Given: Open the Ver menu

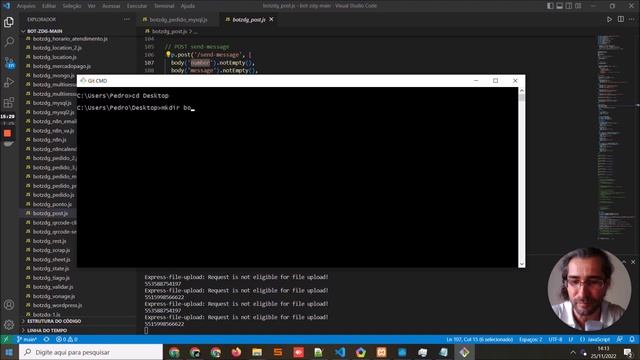Looking at the screenshot, I should pos(92,6).
